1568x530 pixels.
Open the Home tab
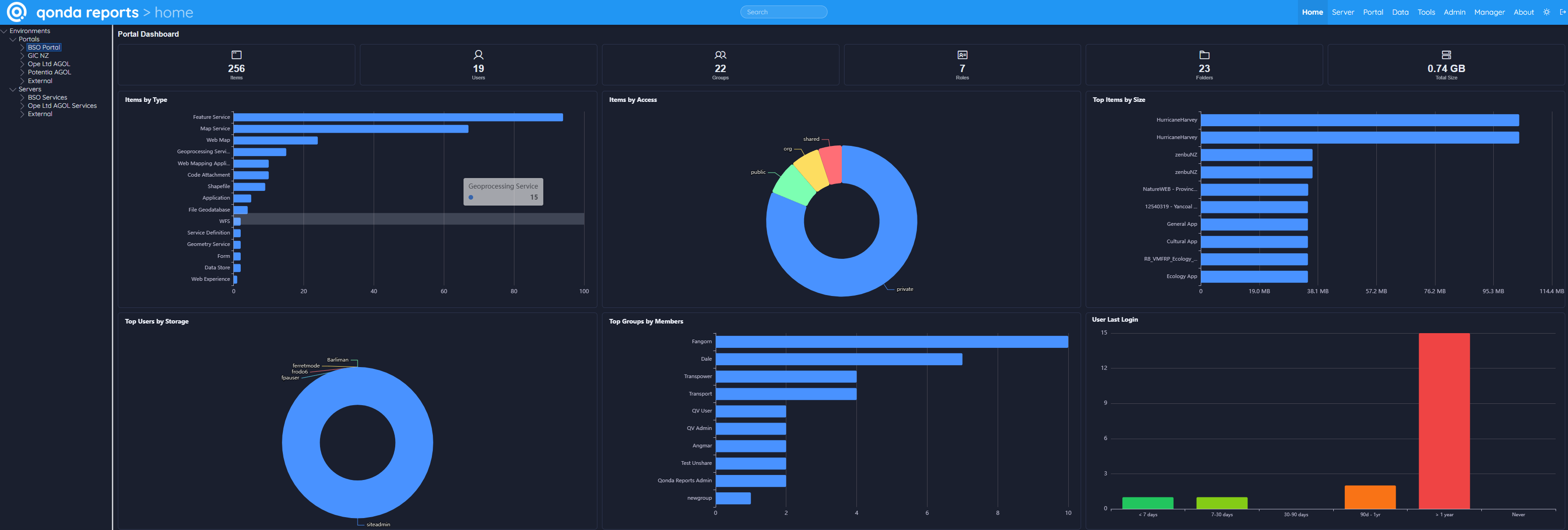pos(1312,12)
